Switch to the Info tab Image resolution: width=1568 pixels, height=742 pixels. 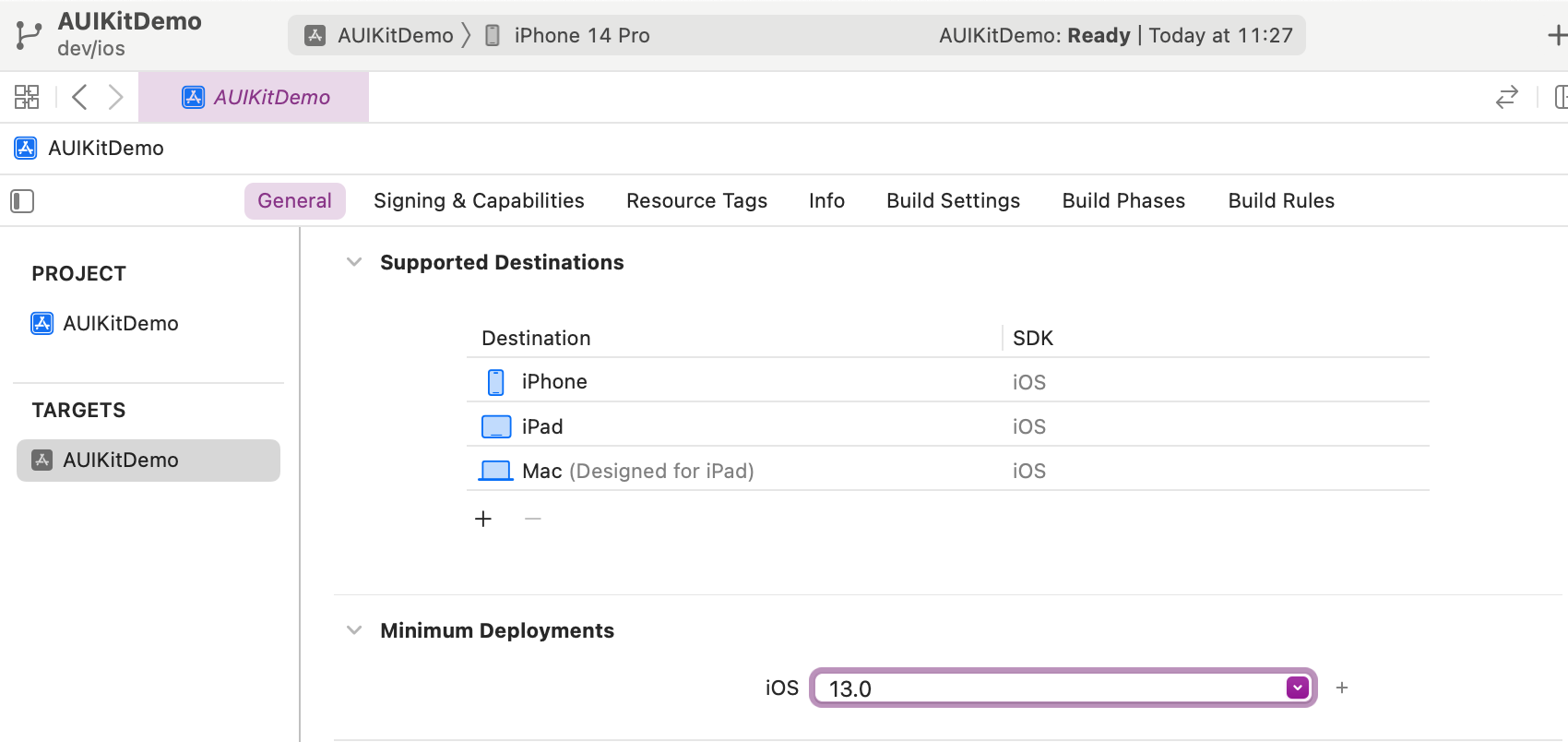click(826, 201)
